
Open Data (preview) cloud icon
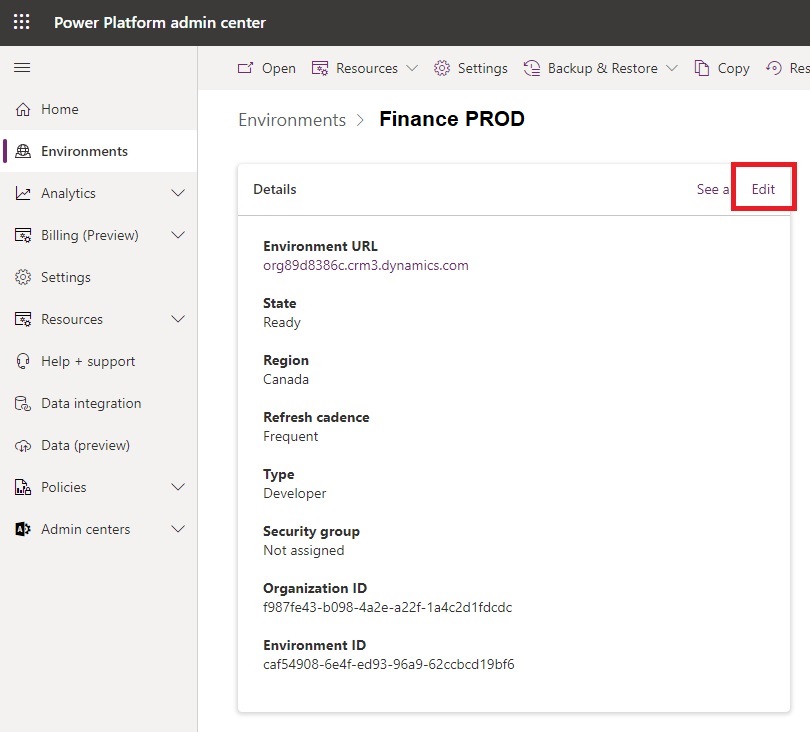[23, 446]
